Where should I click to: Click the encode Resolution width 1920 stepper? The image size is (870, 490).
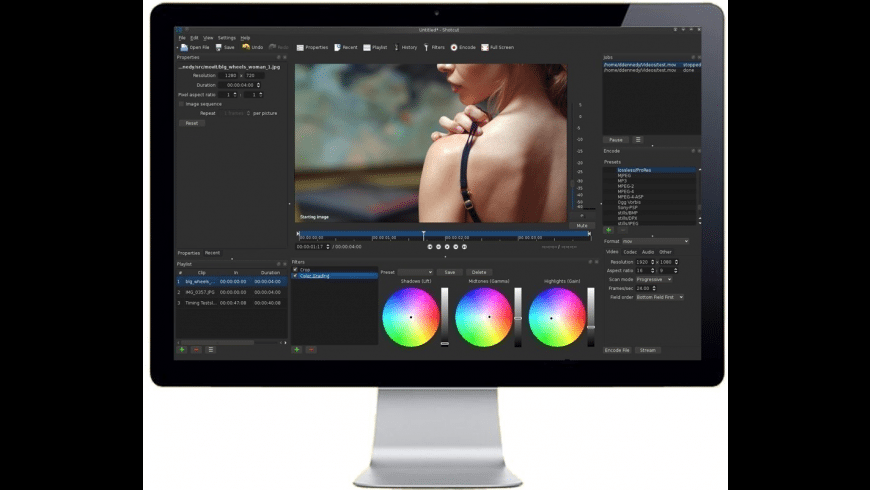[x=652, y=262]
